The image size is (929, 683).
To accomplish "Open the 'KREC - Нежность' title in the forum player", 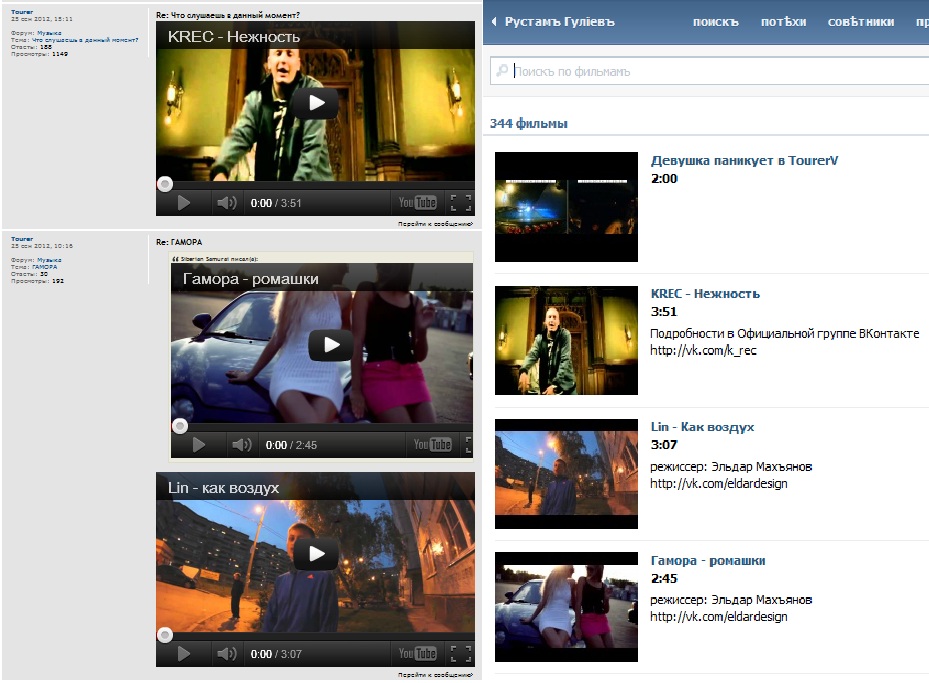I will coord(233,37).
